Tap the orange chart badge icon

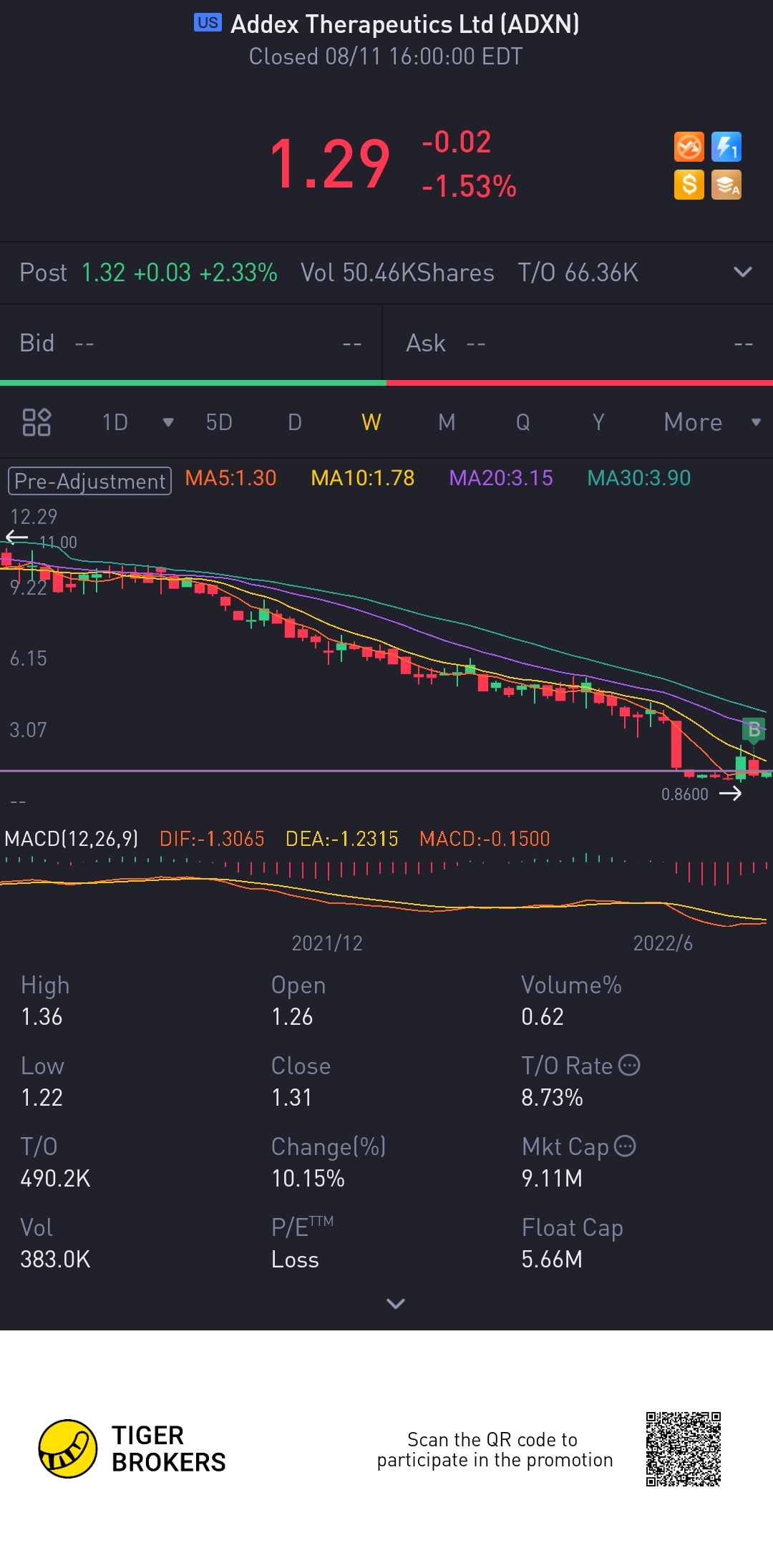[x=689, y=147]
